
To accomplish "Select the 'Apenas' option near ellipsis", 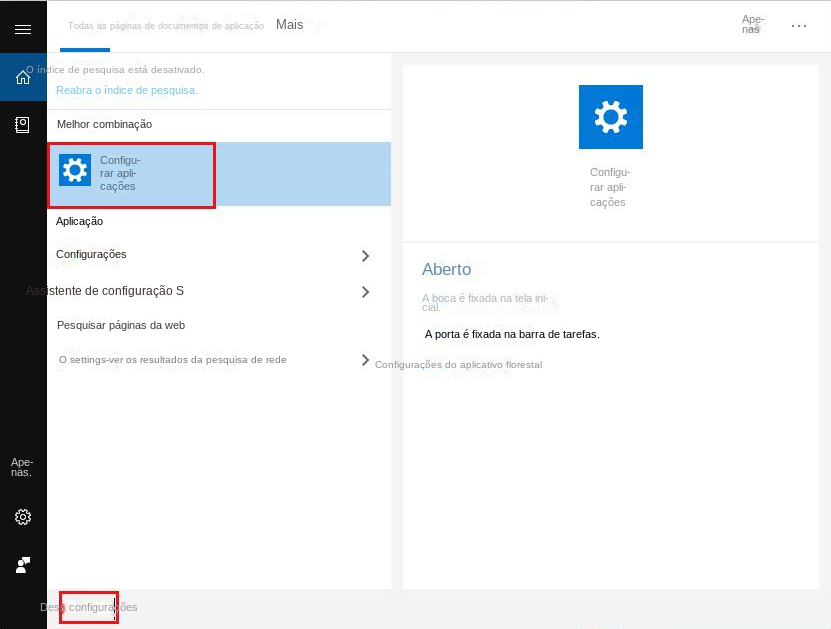I will [x=751, y=26].
